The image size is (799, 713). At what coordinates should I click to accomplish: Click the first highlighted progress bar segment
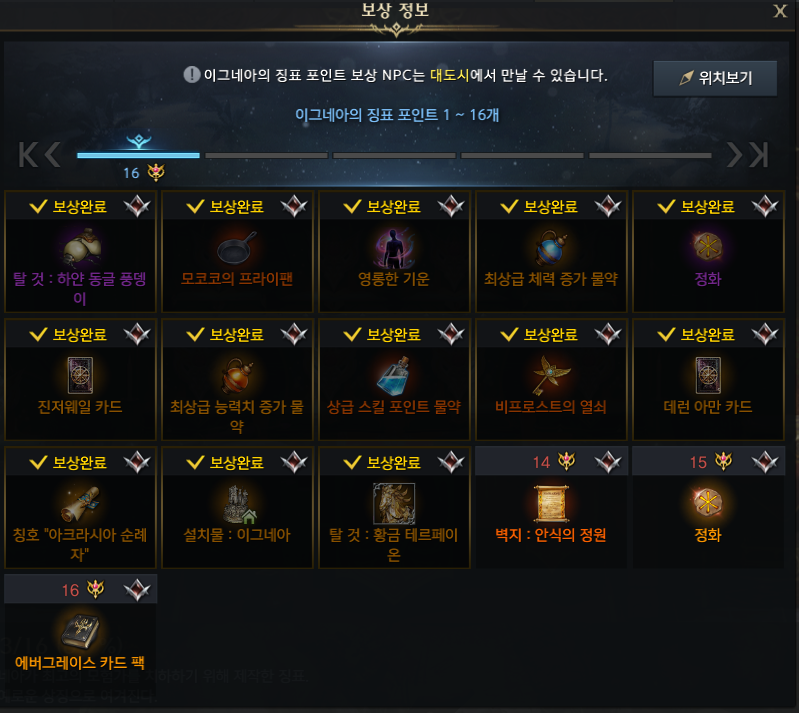tap(138, 155)
